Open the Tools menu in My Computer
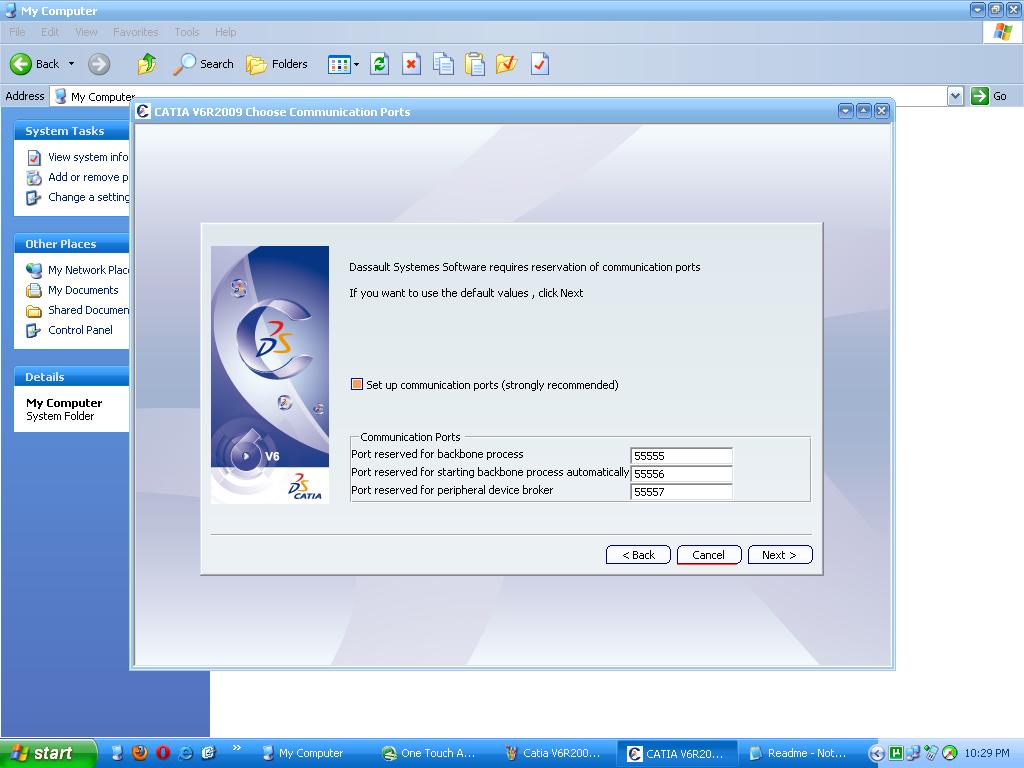Viewport: 1024px width, 768px height. tap(187, 32)
